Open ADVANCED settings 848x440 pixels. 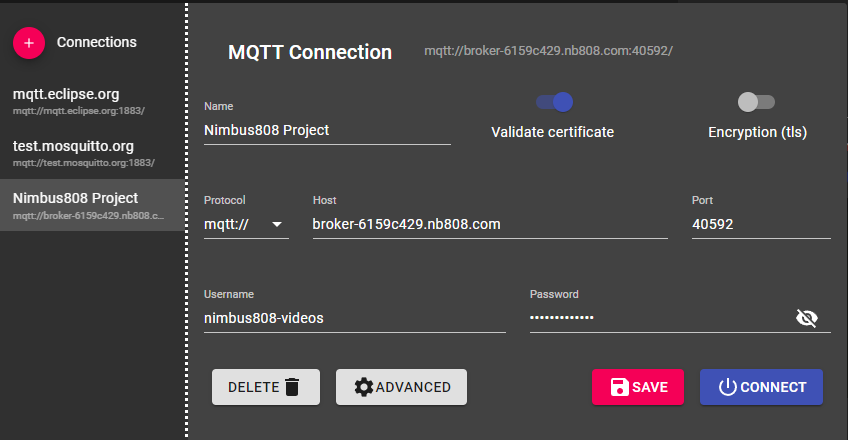tap(401, 387)
